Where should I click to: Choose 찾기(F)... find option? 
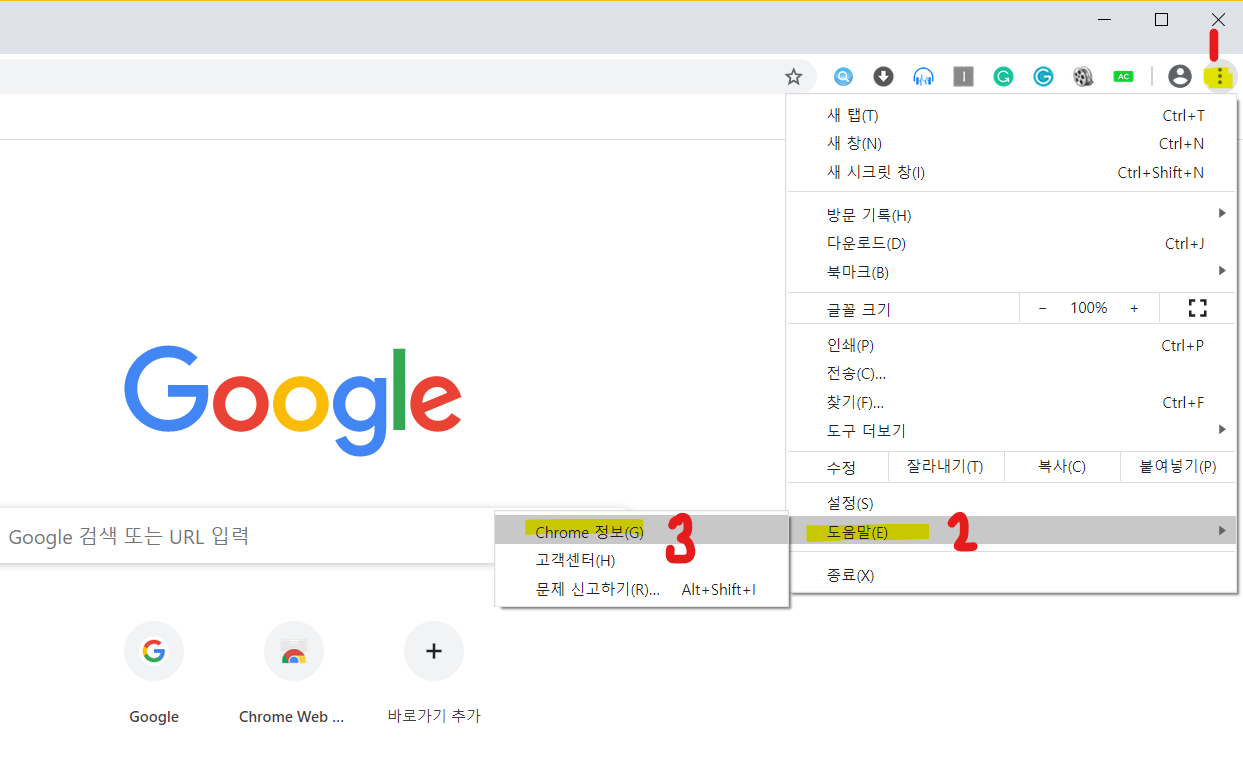point(1012,402)
